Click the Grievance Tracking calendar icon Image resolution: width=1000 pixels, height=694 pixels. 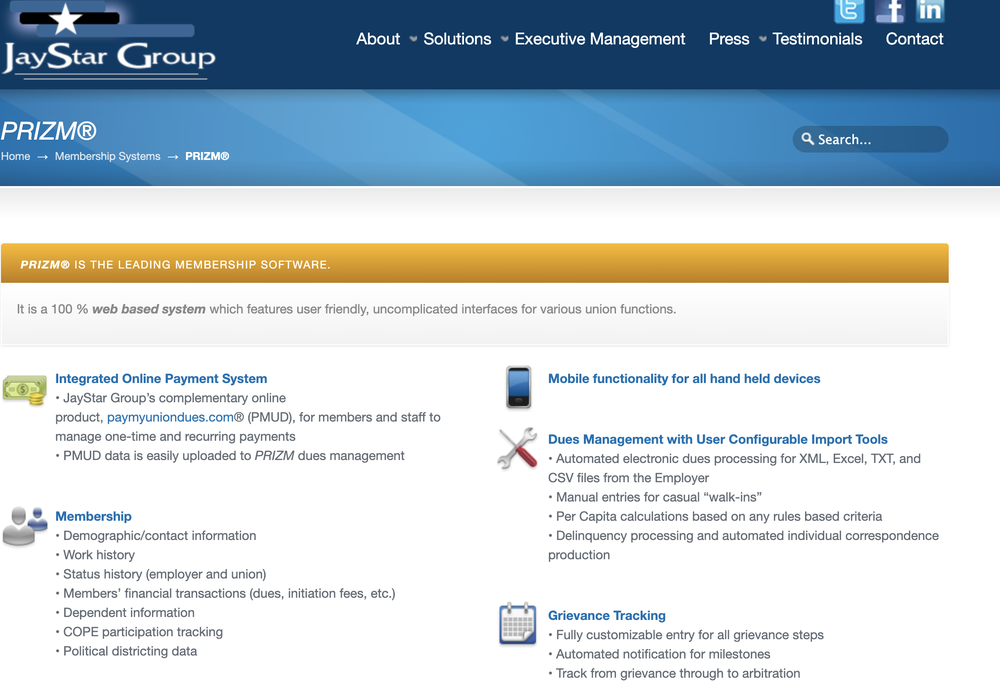click(517, 623)
